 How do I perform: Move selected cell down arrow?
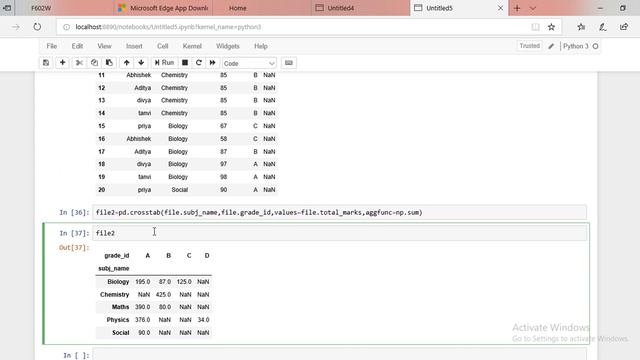click(x=141, y=63)
